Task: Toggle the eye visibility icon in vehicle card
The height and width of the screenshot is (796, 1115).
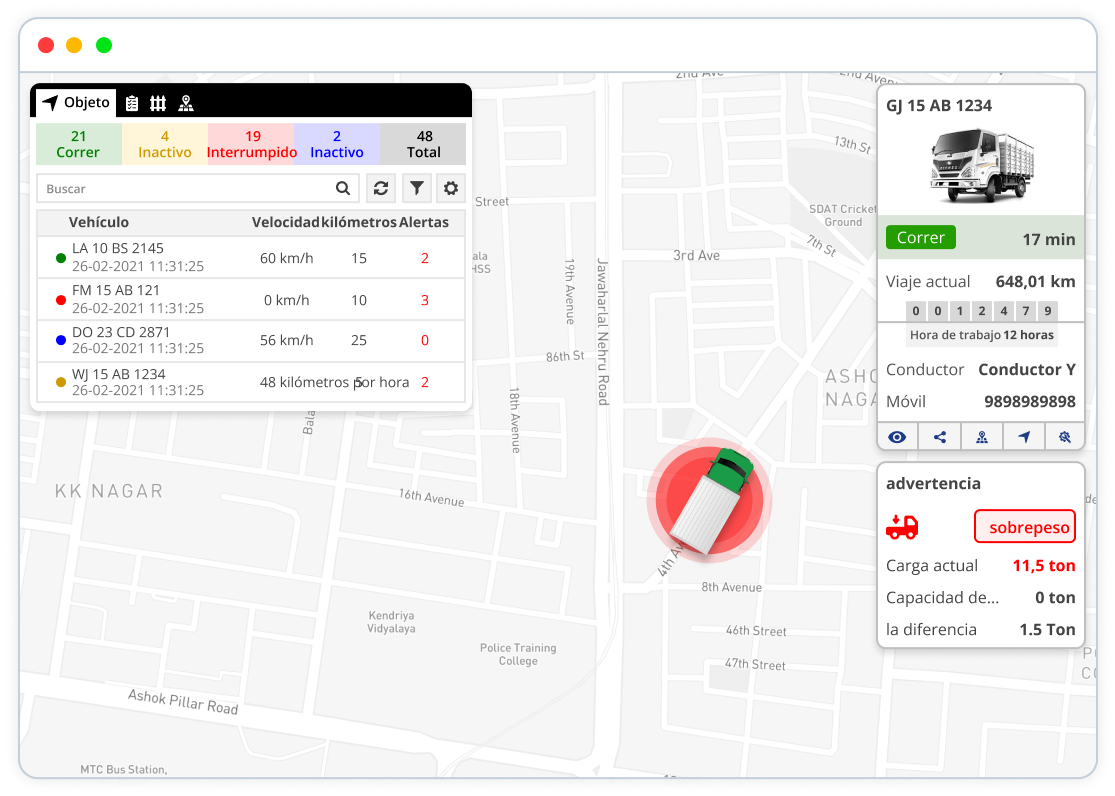Action: [898, 437]
